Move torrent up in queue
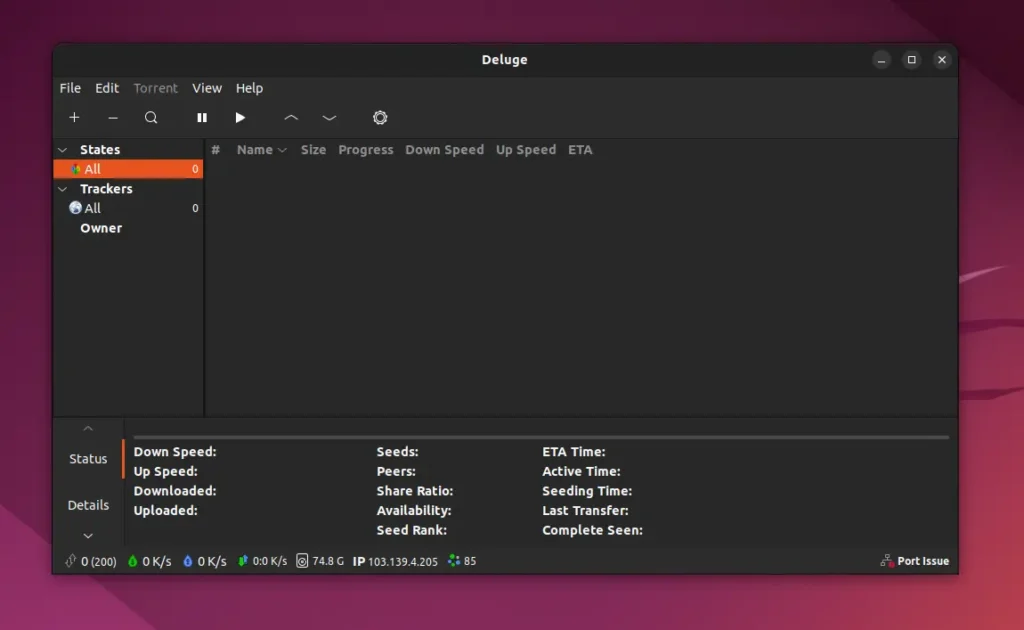Screen dimensions: 1024x630 click(x=291, y=118)
